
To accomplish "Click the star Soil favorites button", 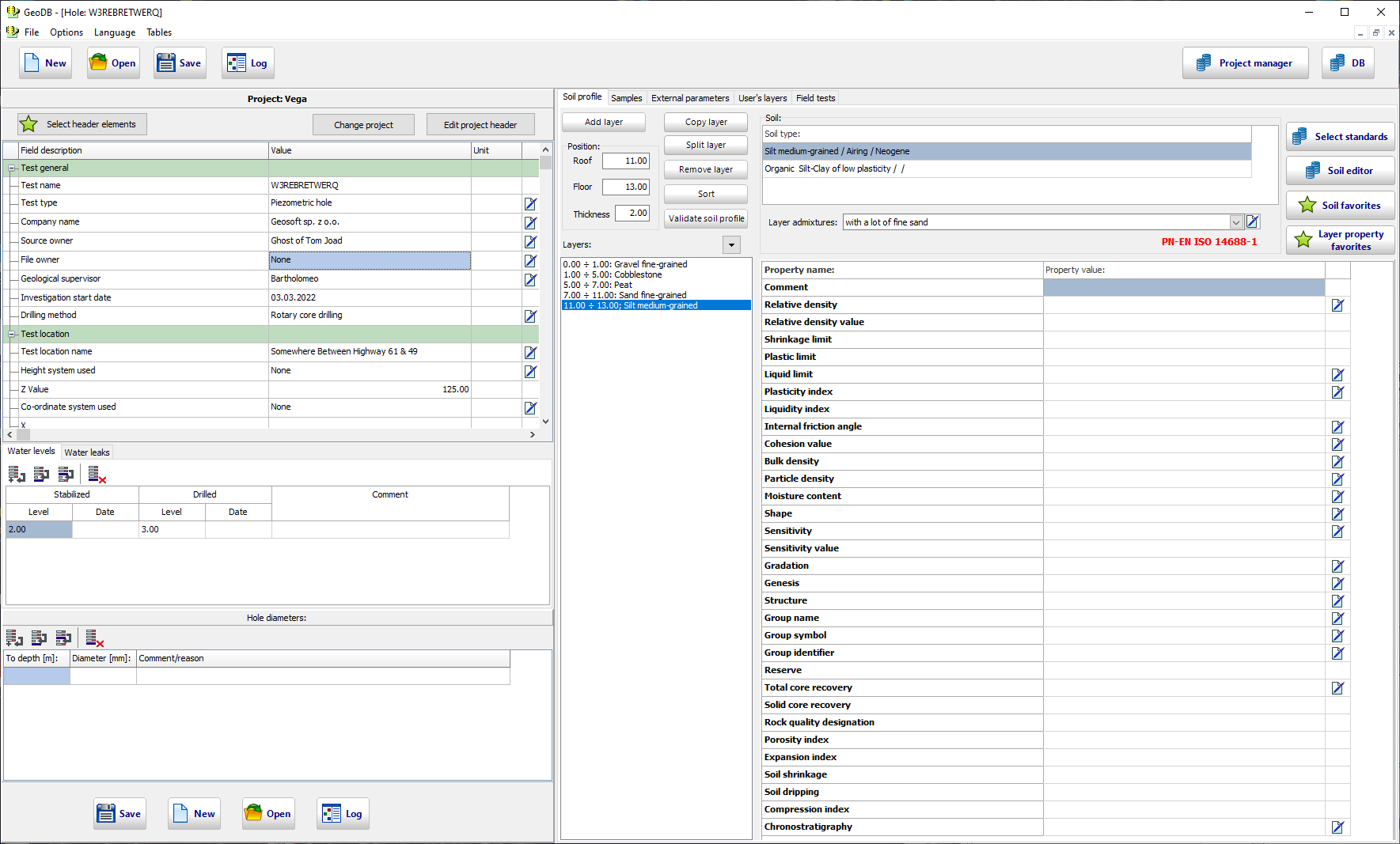I will [1340, 206].
